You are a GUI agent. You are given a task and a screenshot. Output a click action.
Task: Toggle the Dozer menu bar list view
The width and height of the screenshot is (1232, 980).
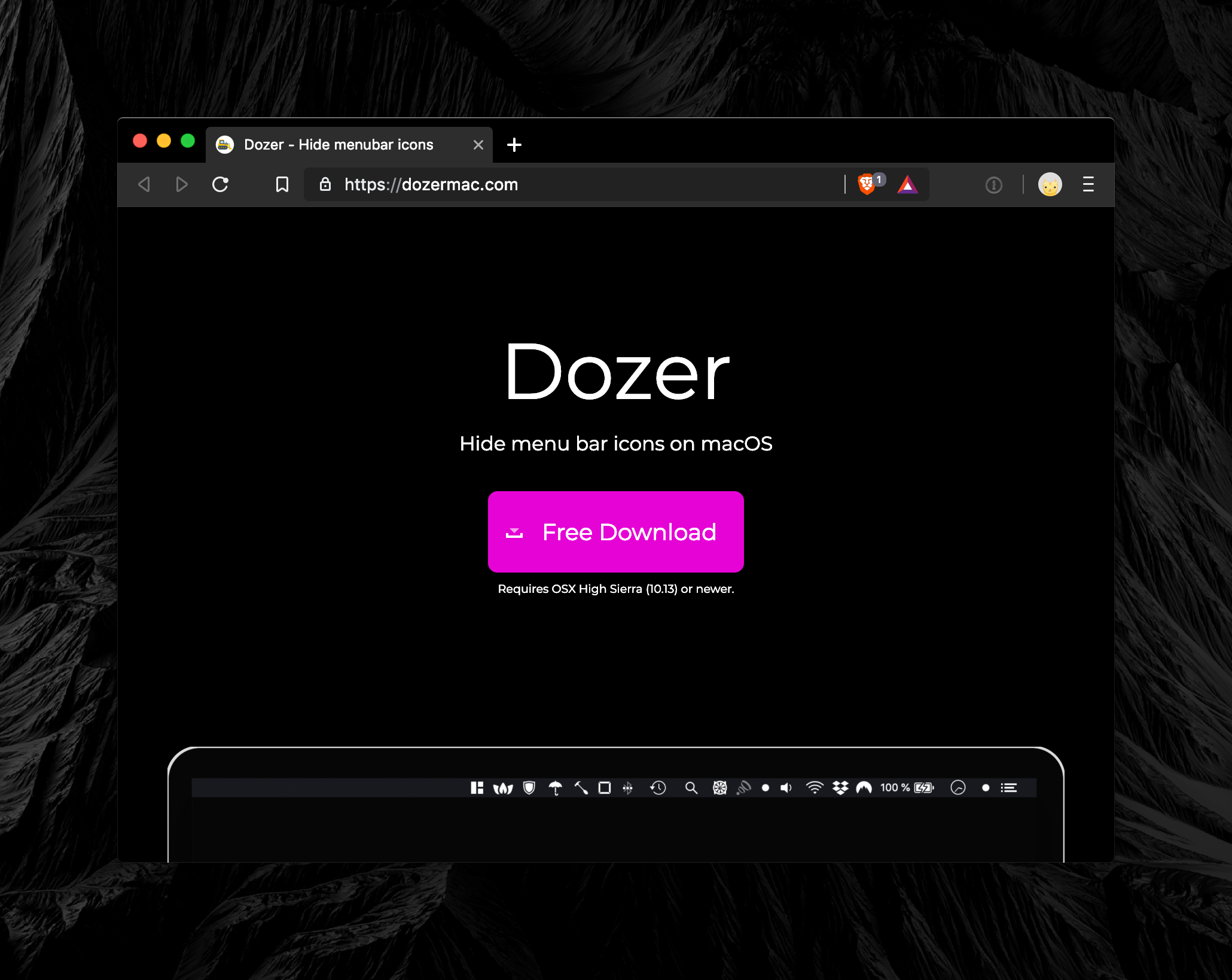pyautogui.click(x=1009, y=788)
